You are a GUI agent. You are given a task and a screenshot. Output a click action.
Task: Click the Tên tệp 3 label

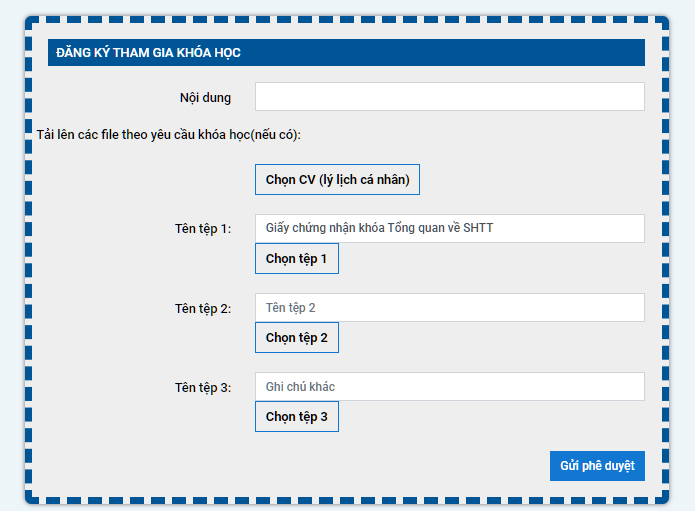coord(202,387)
